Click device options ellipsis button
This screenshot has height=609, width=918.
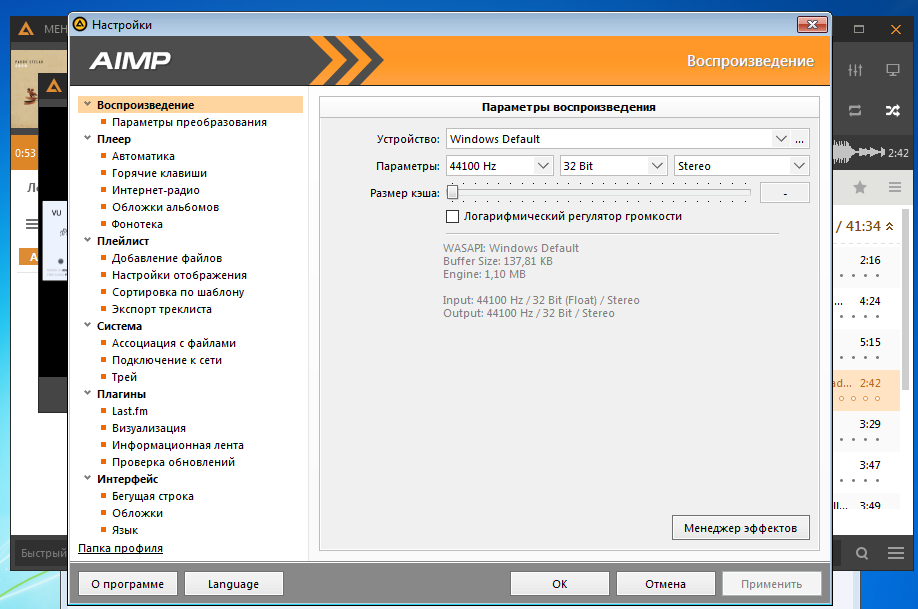[x=799, y=139]
